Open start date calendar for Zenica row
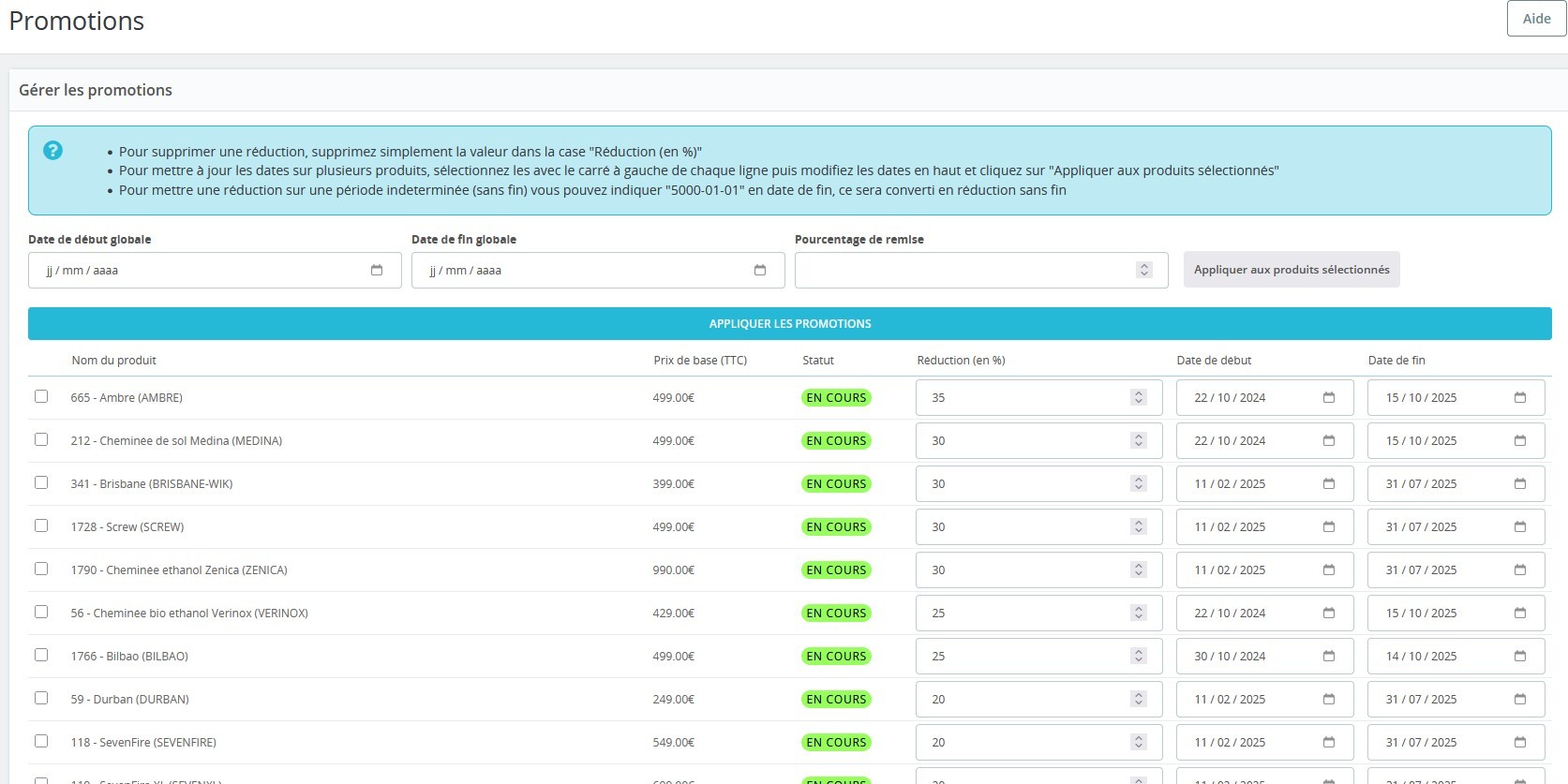1568x784 pixels. (1329, 570)
